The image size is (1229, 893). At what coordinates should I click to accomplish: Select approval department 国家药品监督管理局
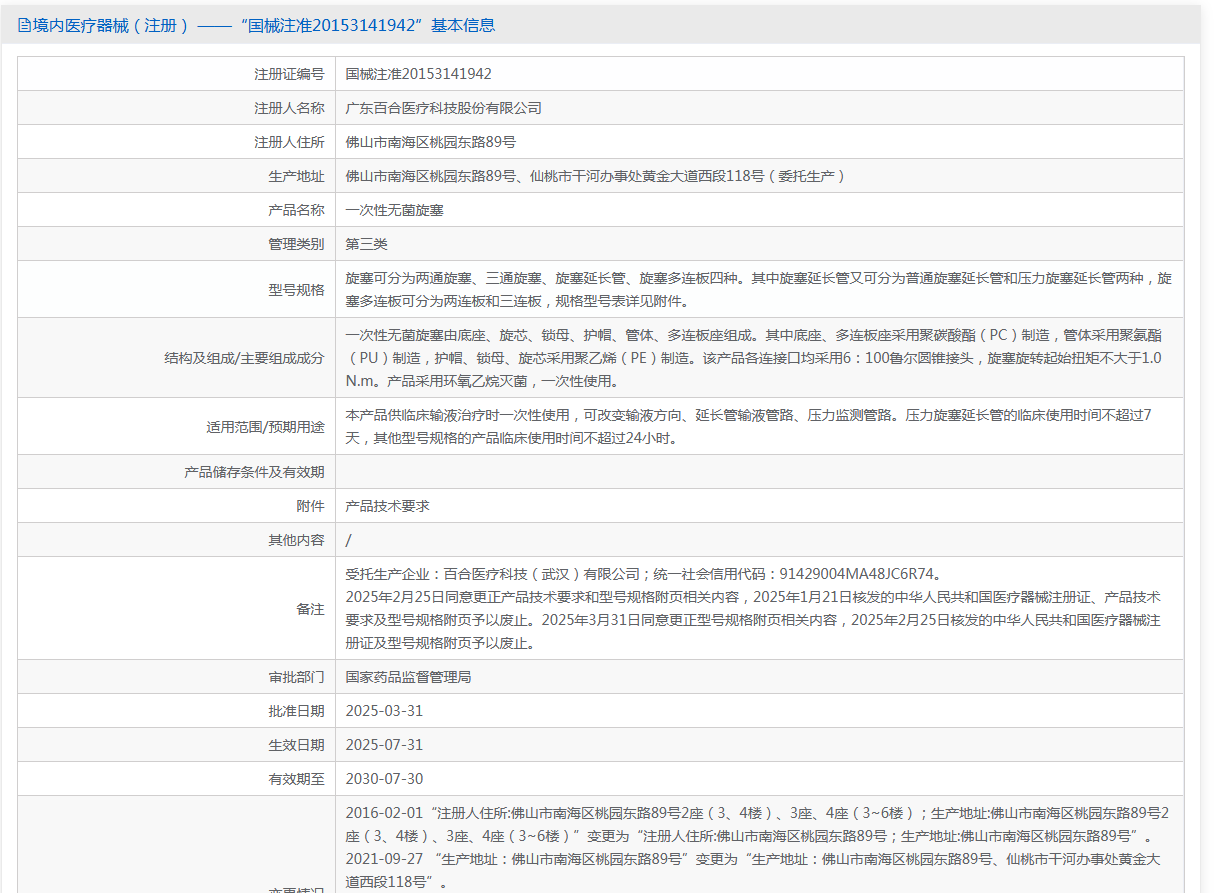coord(408,677)
